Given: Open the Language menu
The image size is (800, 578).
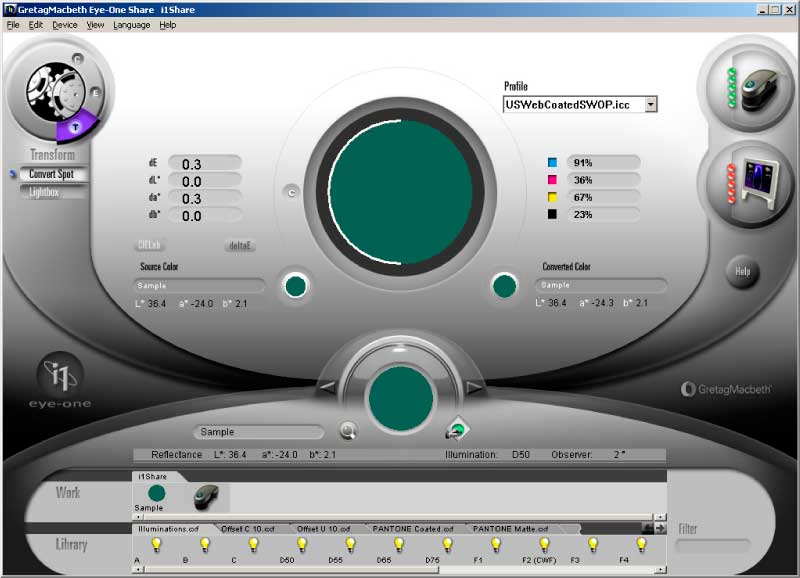Looking at the screenshot, I should coord(132,25).
